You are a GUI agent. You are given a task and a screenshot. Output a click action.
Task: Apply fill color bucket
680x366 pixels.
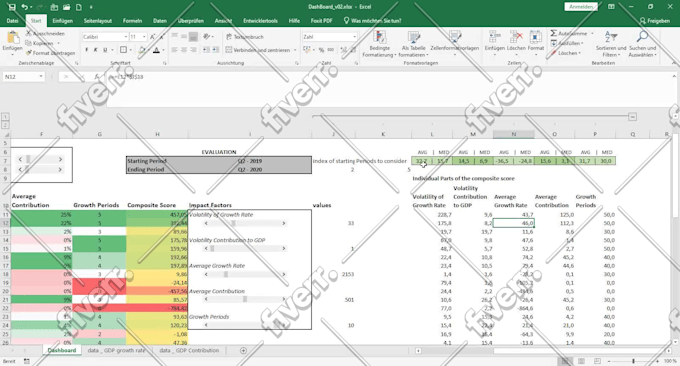(x=142, y=50)
